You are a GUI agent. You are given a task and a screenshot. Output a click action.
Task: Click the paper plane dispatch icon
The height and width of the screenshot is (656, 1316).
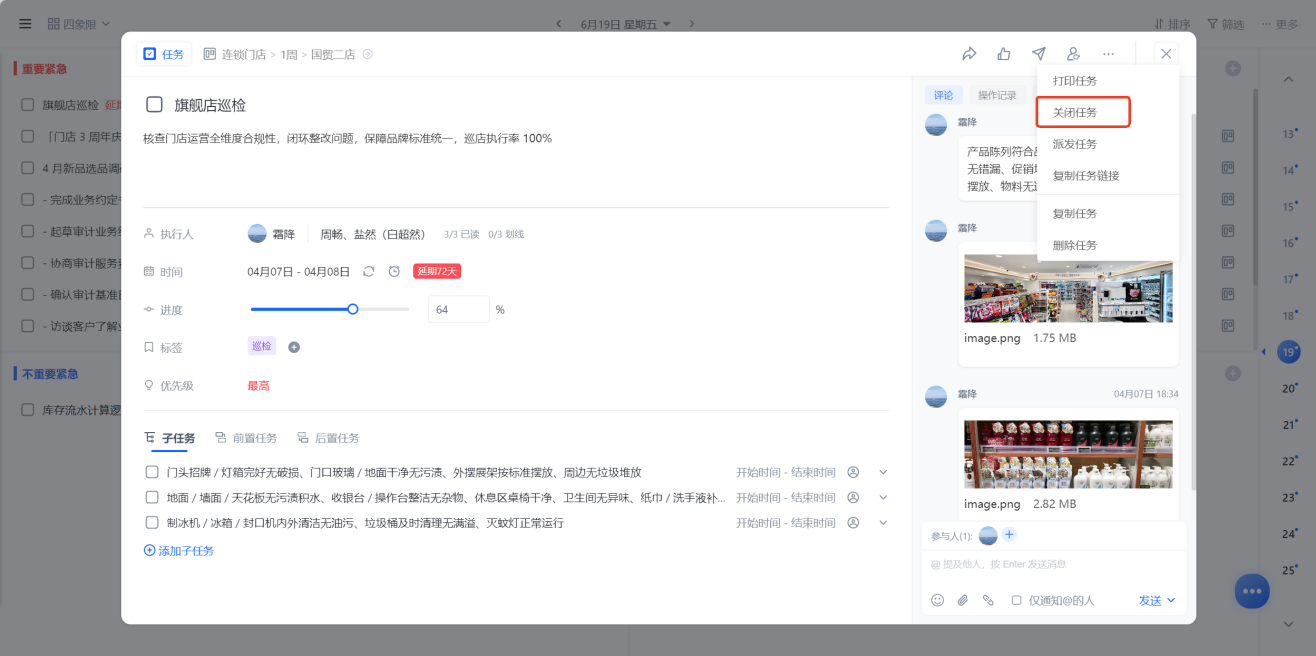pyautogui.click(x=1039, y=54)
